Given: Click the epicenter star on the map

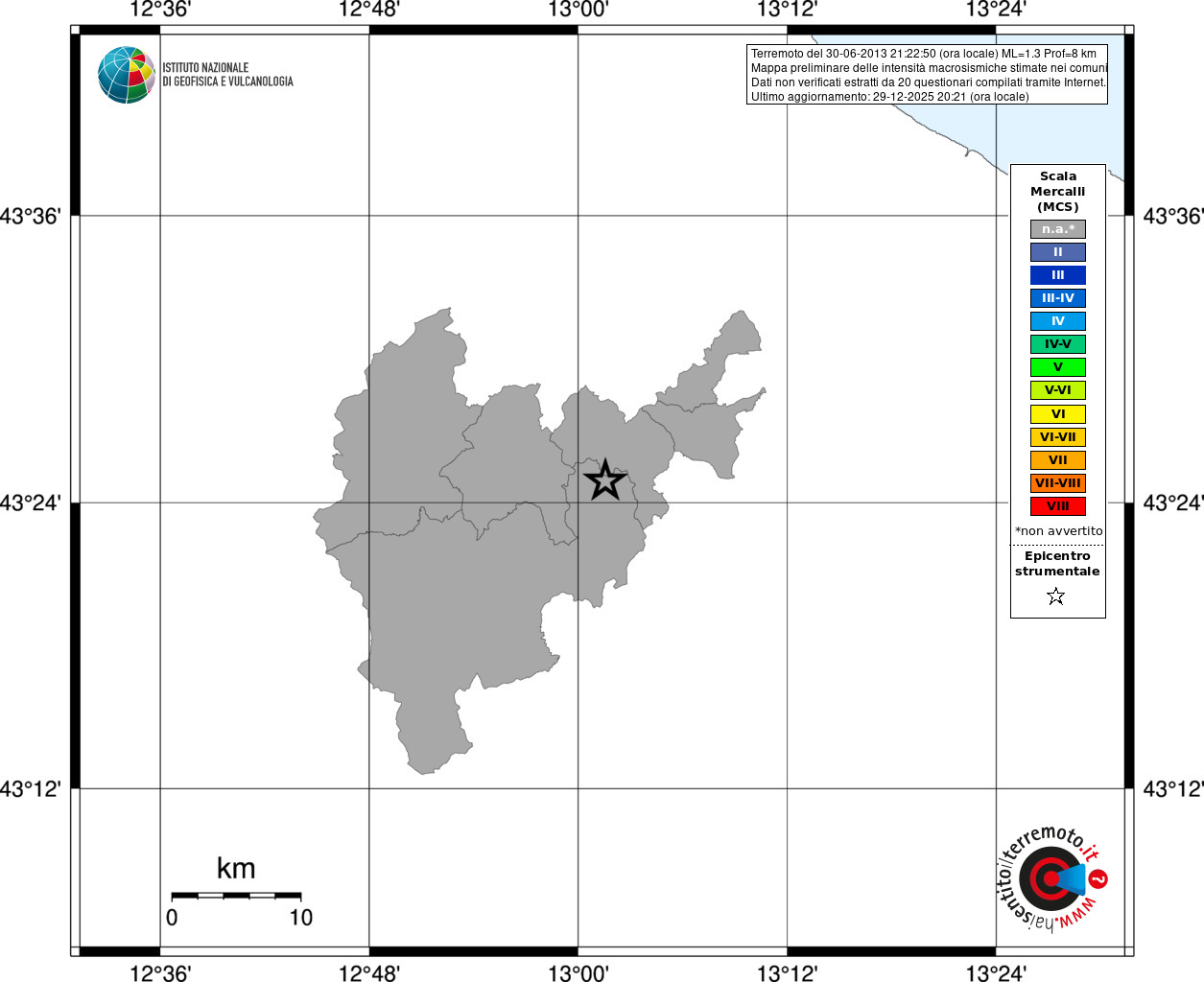Looking at the screenshot, I should click(x=604, y=479).
